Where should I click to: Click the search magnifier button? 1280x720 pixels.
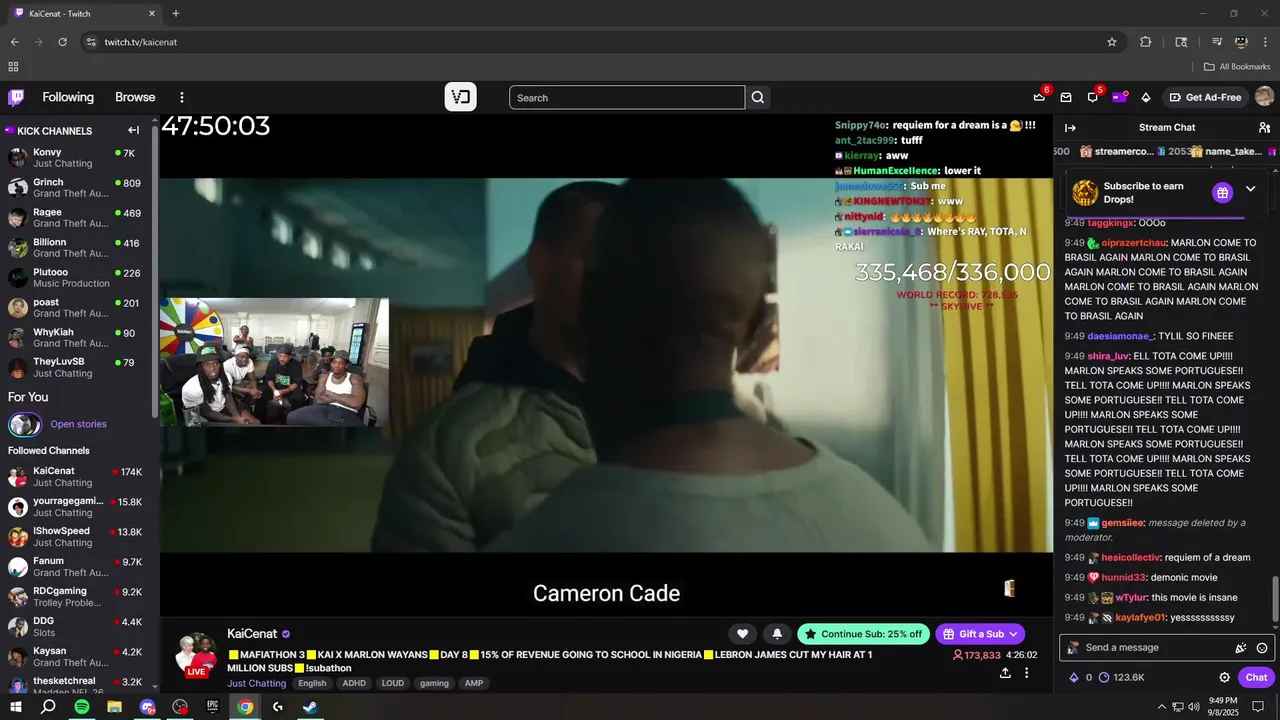tap(758, 97)
